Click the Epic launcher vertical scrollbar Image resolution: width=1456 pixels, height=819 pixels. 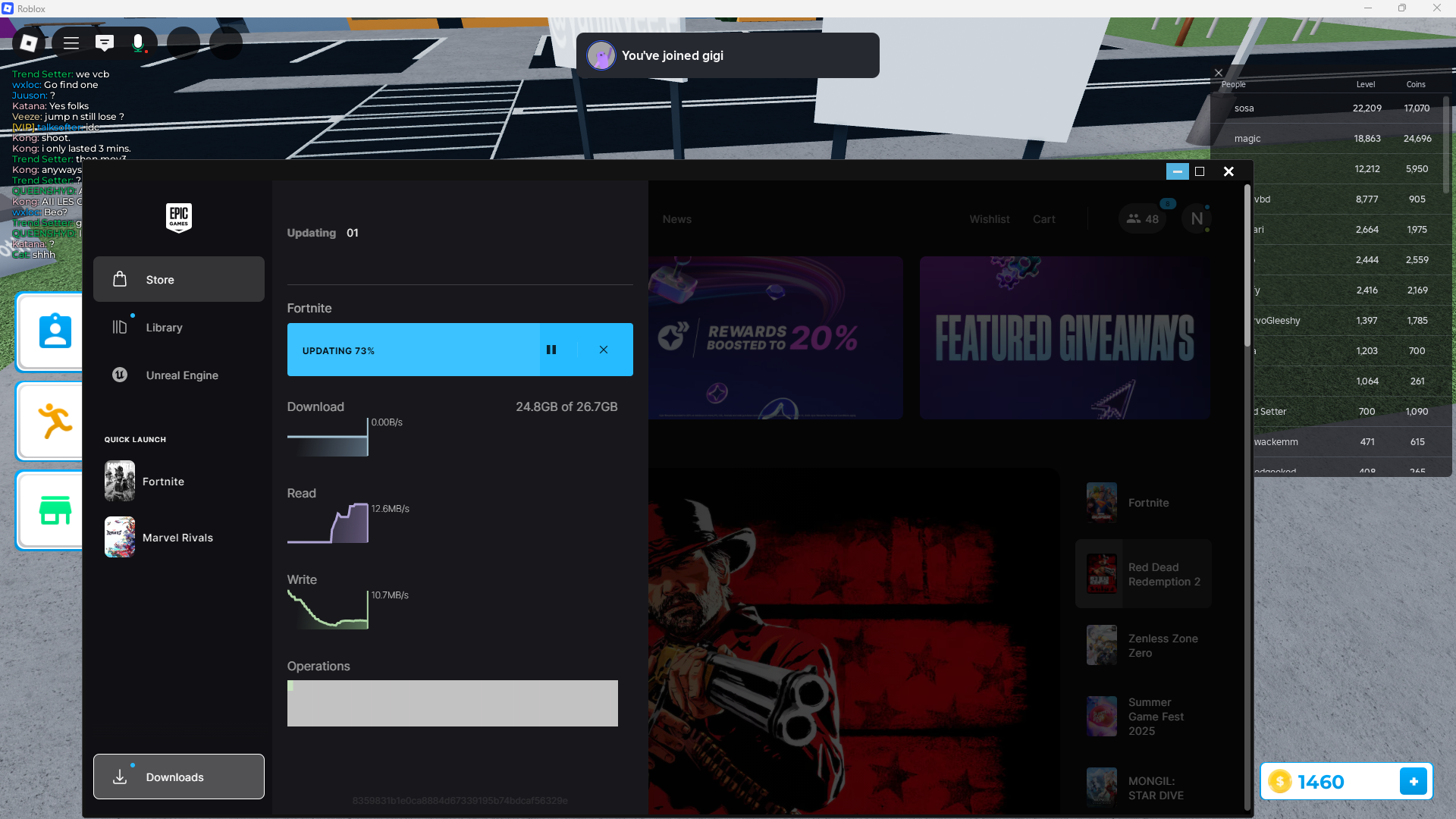[1247, 267]
